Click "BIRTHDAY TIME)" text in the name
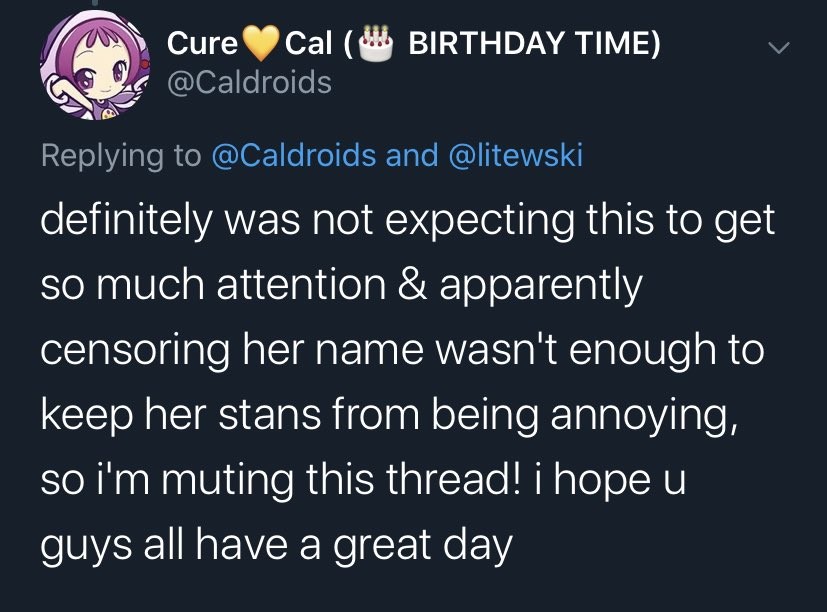 (535, 44)
